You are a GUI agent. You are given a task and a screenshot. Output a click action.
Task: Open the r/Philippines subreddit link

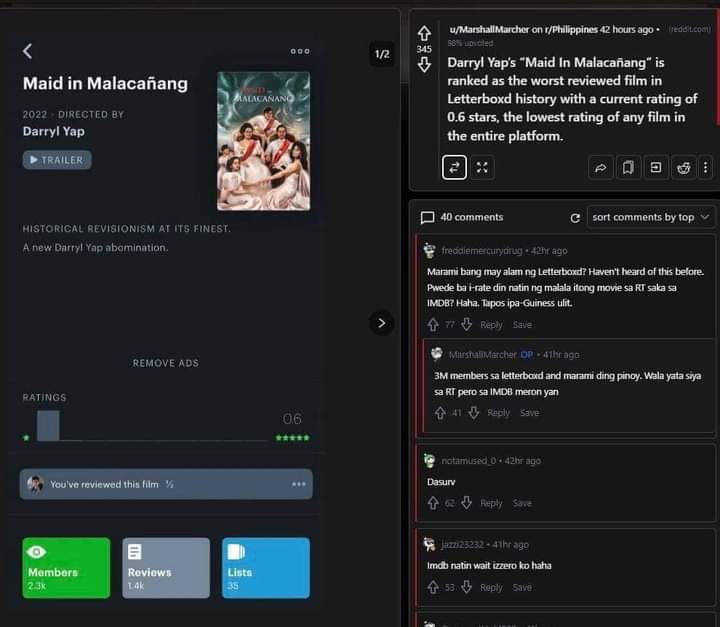click(571, 29)
